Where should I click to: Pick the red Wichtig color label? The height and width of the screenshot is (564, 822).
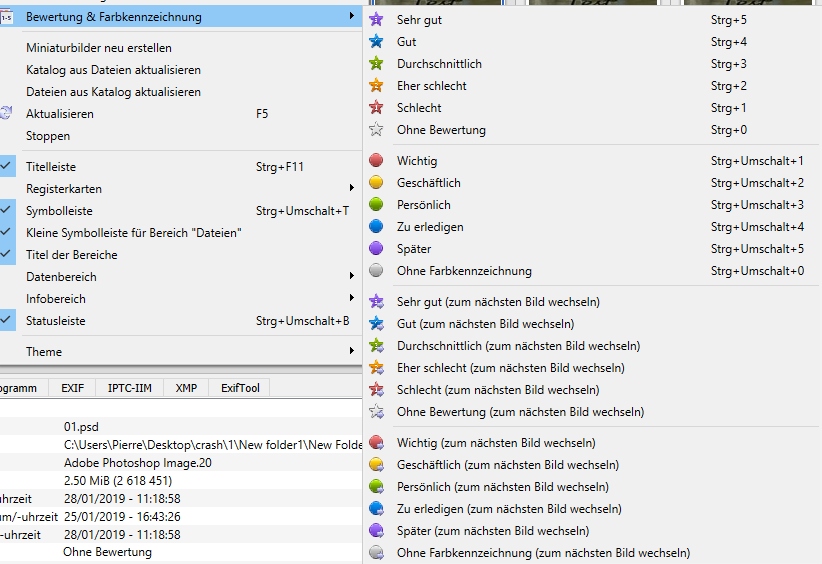click(376, 161)
